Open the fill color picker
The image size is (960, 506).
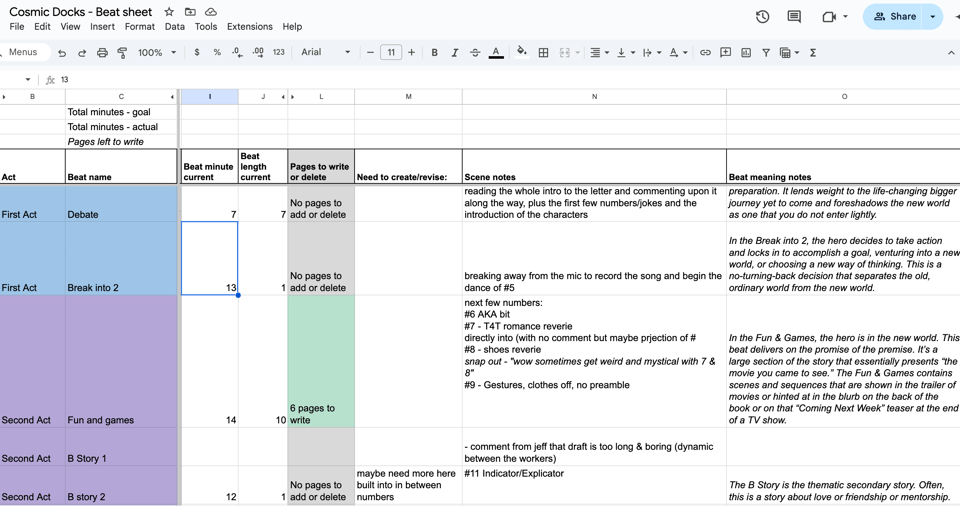(x=521, y=53)
